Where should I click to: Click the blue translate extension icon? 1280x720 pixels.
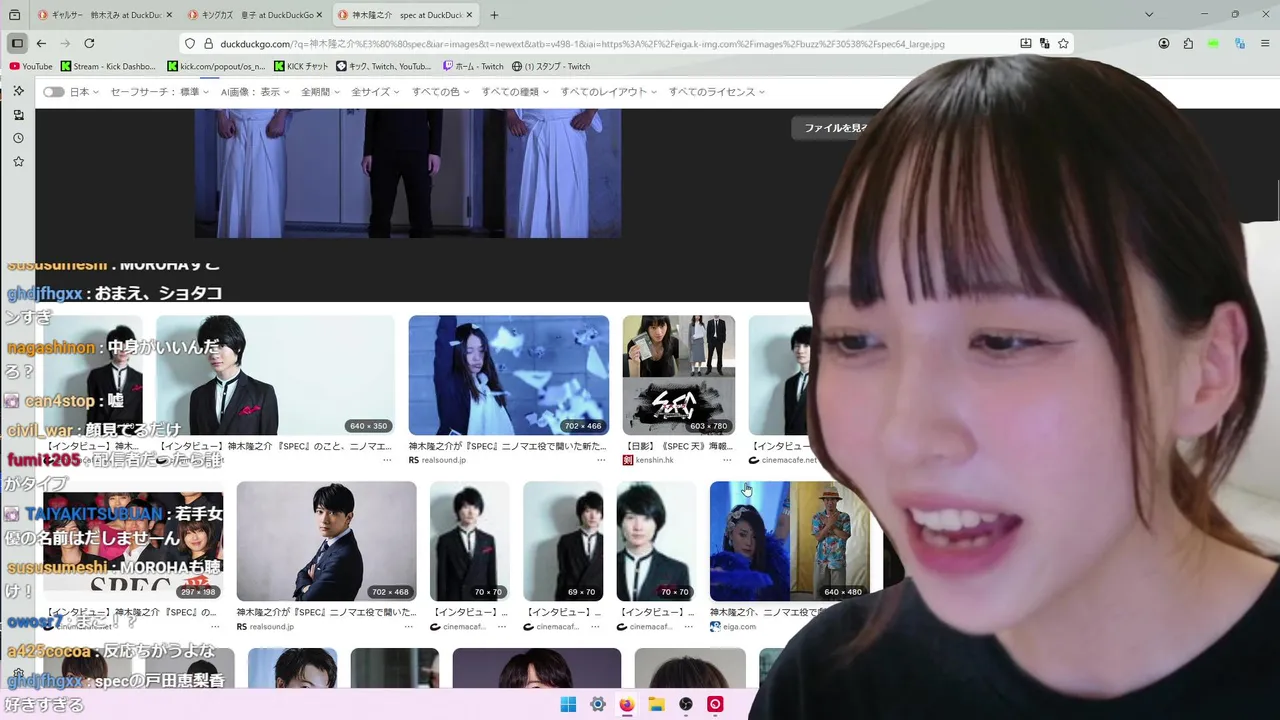(x=1239, y=44)
